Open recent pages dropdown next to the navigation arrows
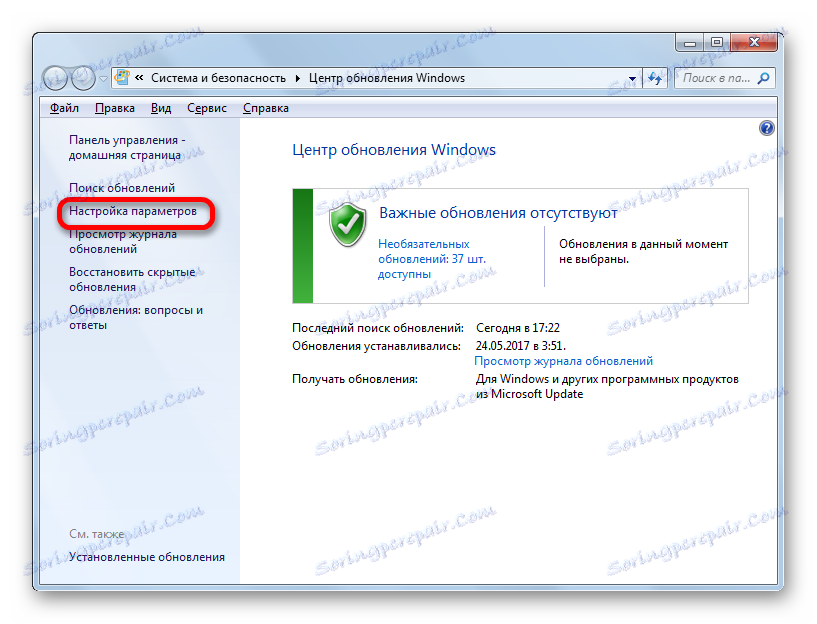The image size is (817, 624). coord(103,79)
